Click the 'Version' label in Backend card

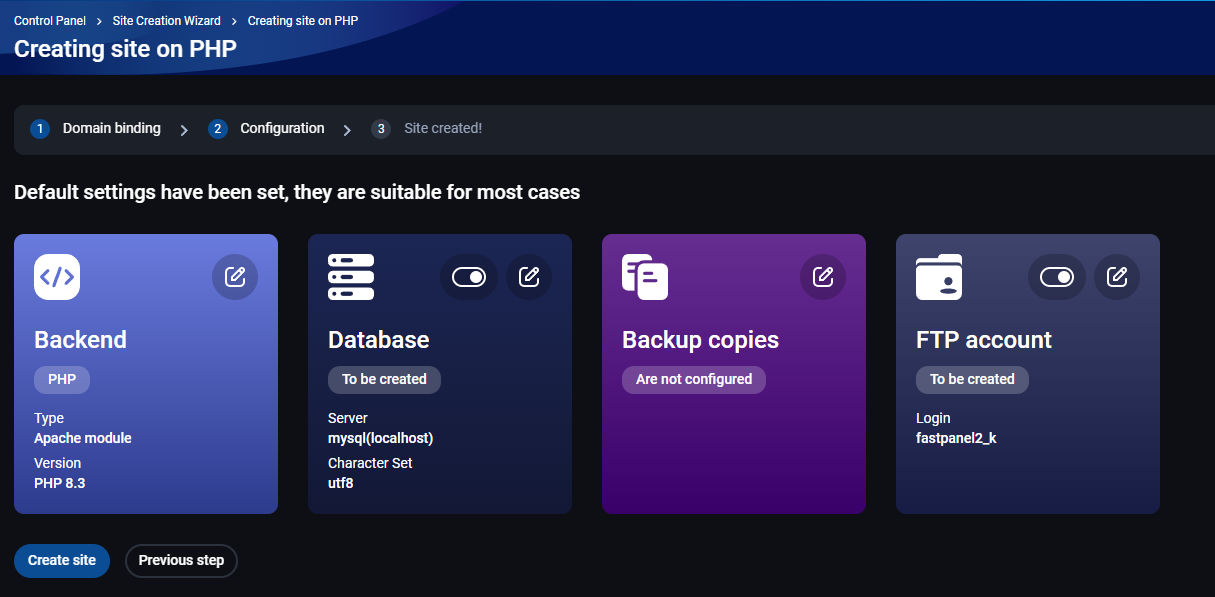pos(58,463)
